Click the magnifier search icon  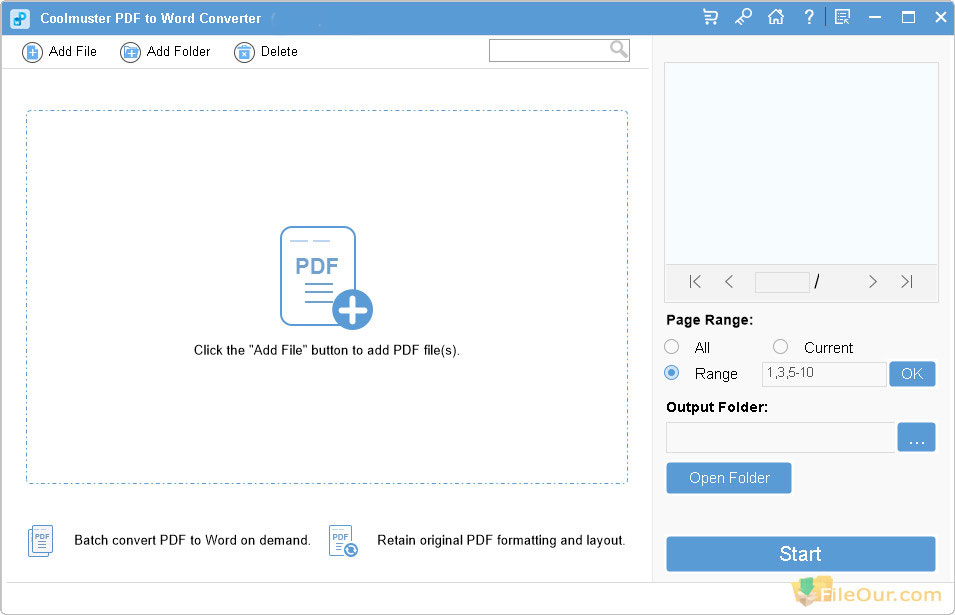coord(619,49)
